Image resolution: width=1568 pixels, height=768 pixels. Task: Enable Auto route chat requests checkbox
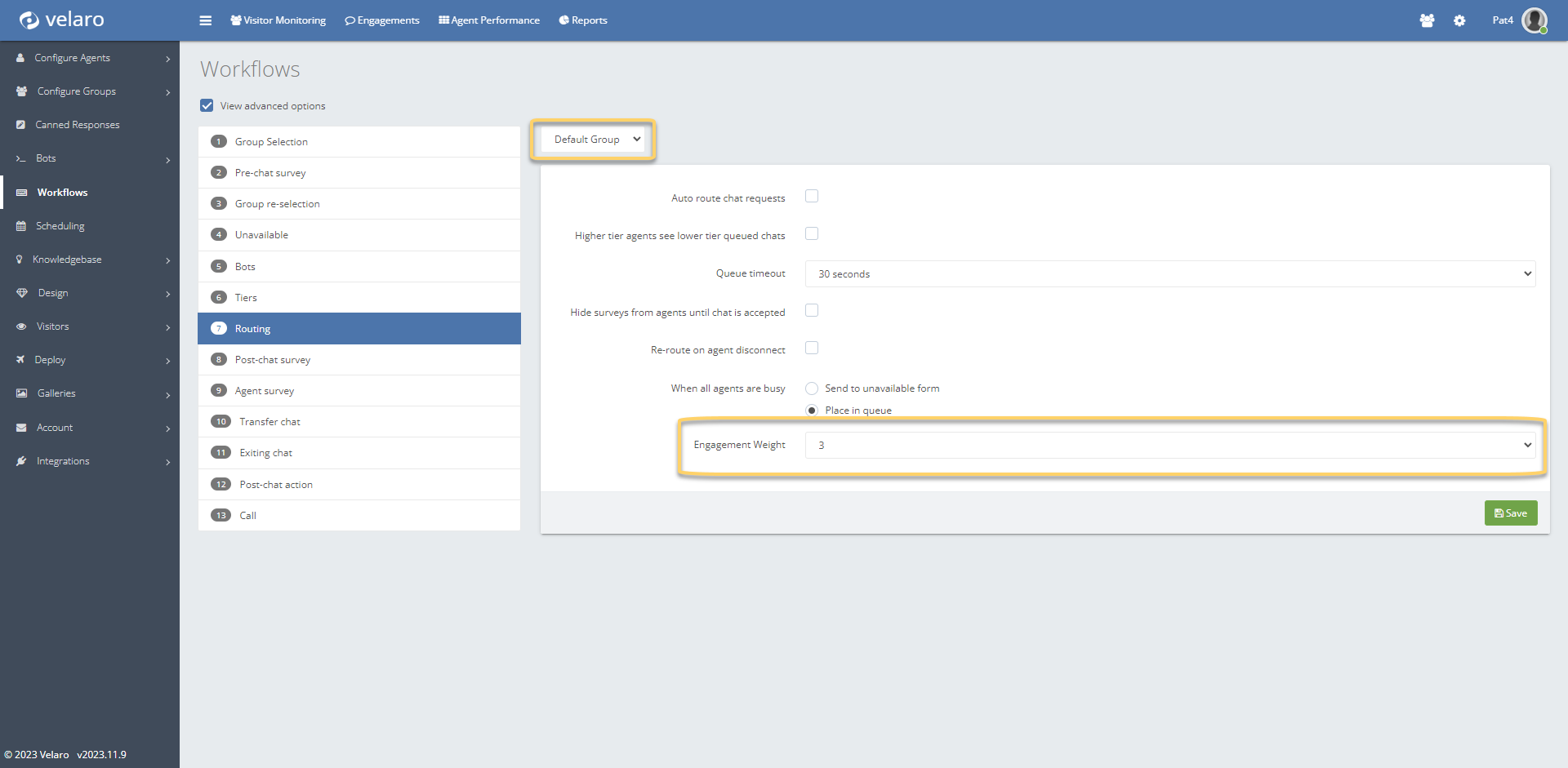point(811,197)
